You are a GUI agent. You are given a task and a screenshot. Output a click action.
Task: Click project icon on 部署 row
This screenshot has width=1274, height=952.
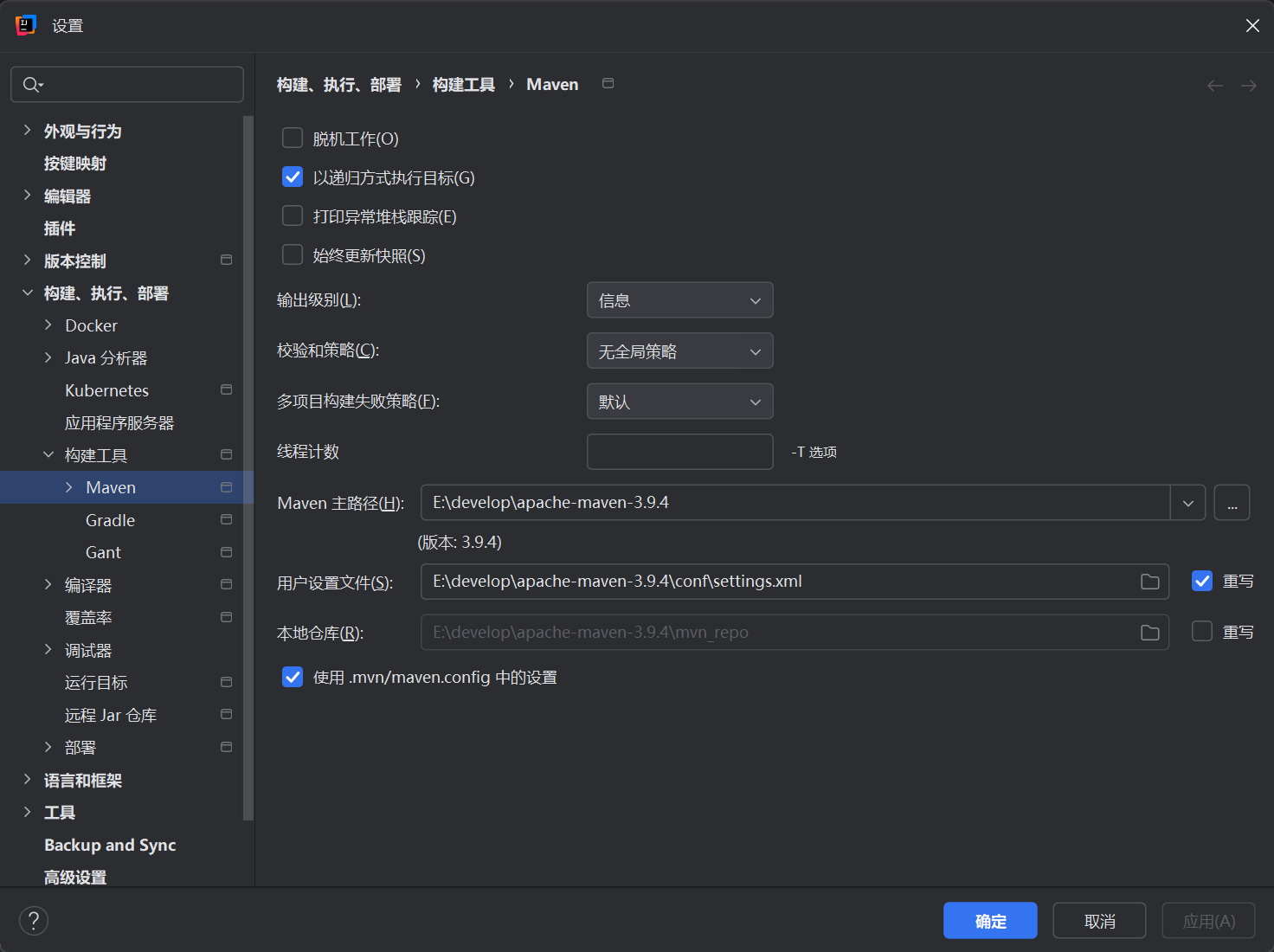[227, 747]
